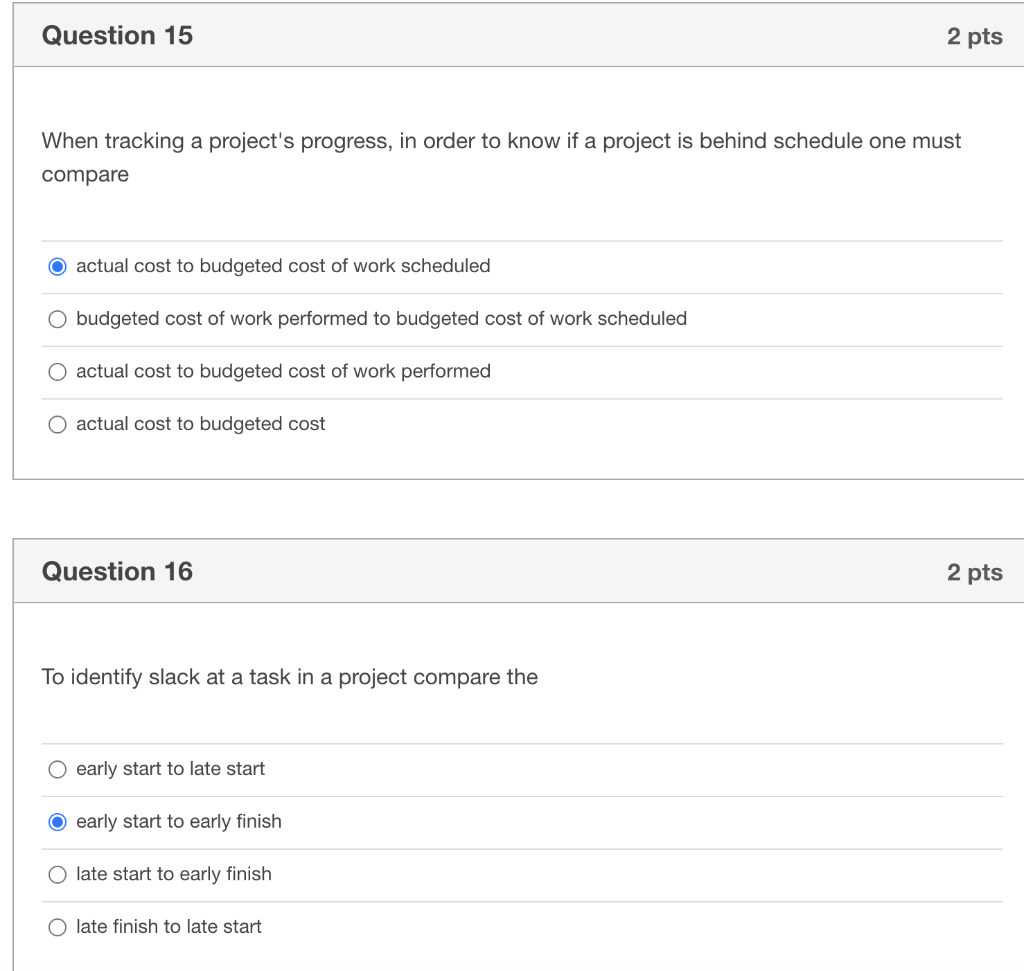Image resolution: width=1024 pixels, height=971 pixels.
Task: Select "actual cost to budgeted cost of work performed"
Action: [x=57, y=371]
